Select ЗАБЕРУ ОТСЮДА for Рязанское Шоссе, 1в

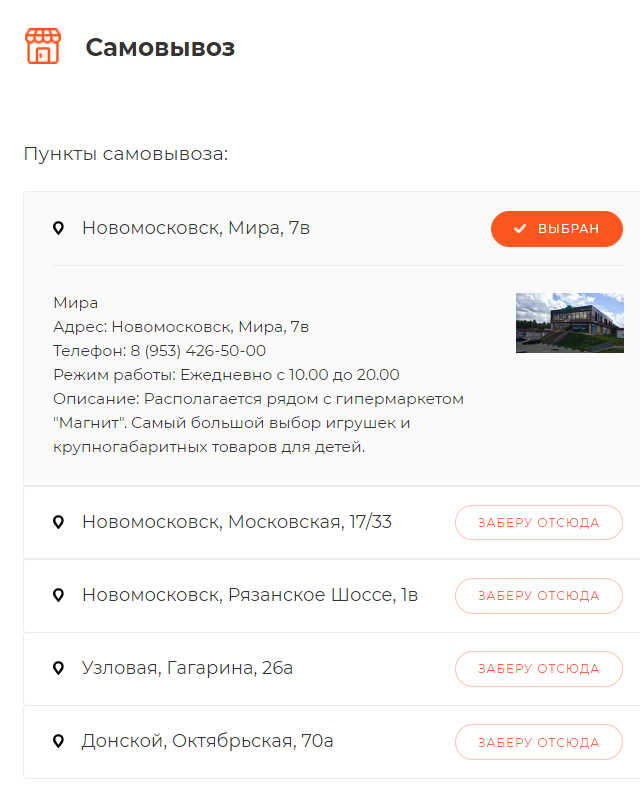click(x=538, y=595)
